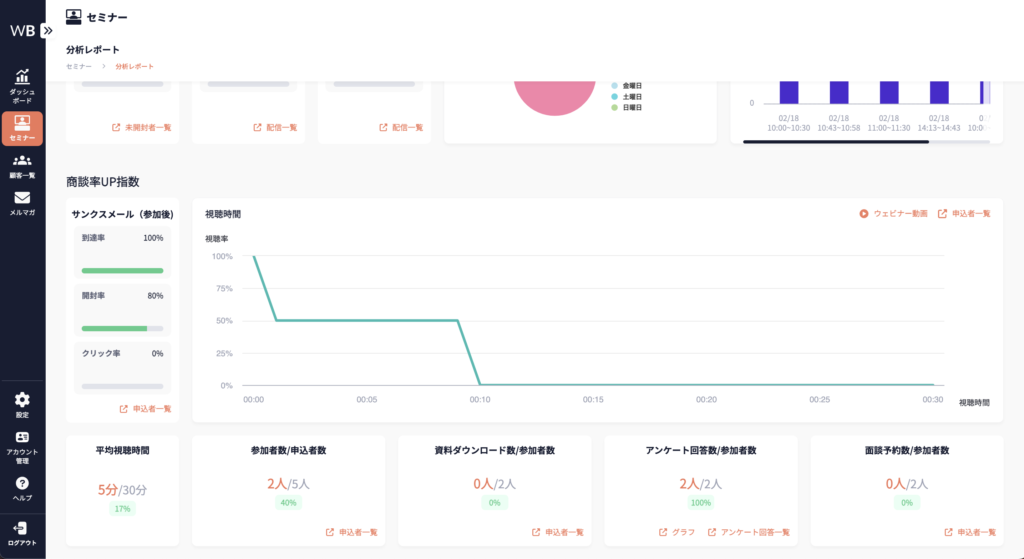This screenshot has width=1024, height=559.
Task: Expand the WB sidebar with double-chevron
Action: coord(47,30)
